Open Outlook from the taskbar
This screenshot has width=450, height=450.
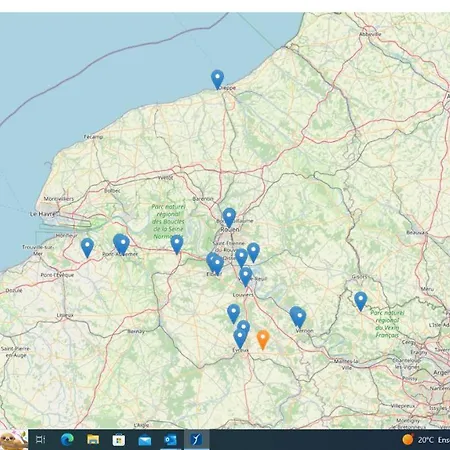(x=170, y=440)
